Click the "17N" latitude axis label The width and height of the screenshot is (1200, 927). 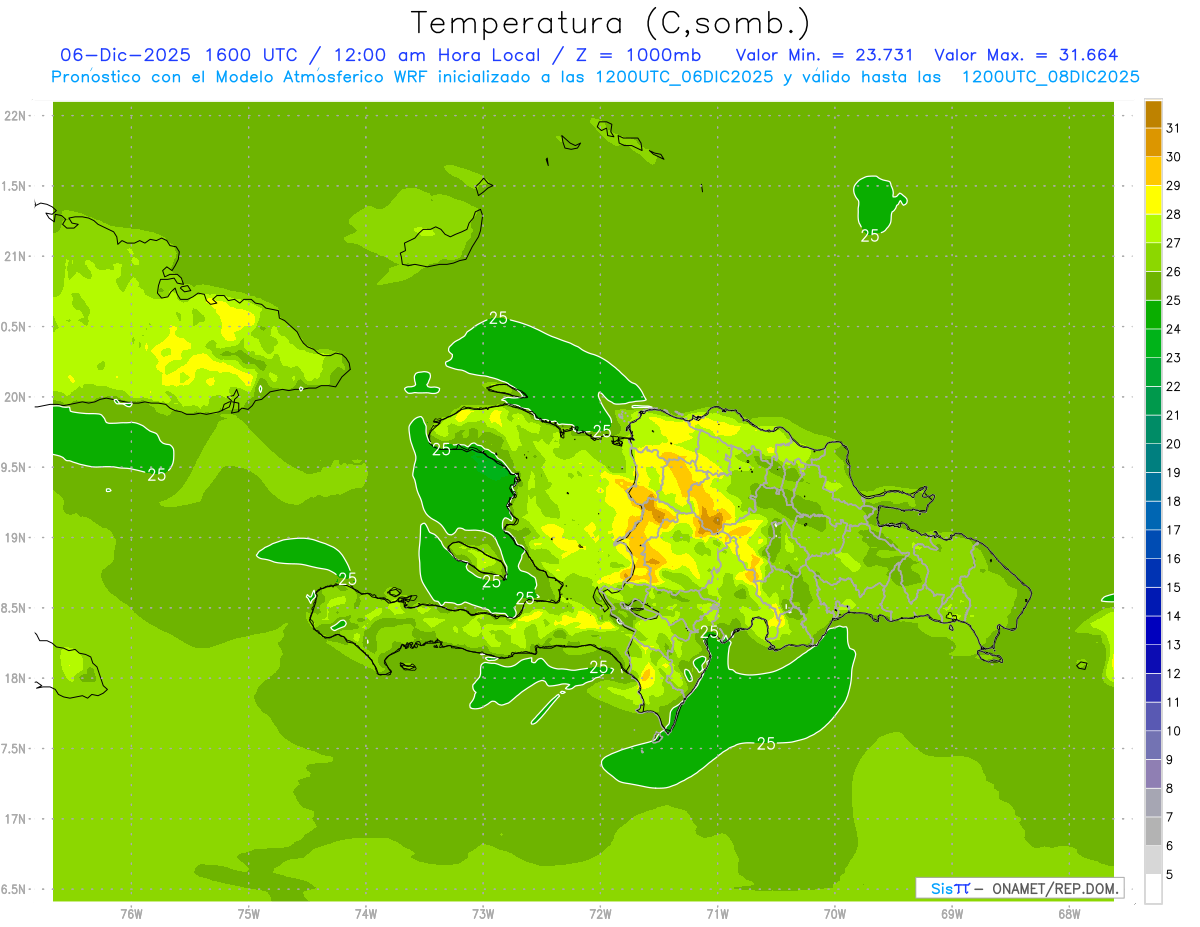tap(15, 819)
